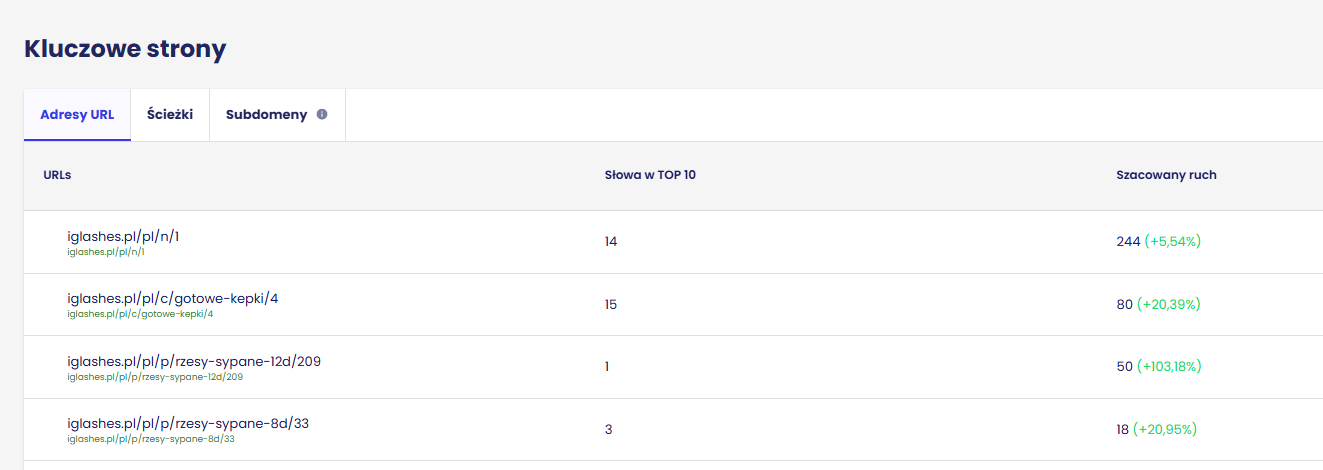1323x470 pixels.
Task: Click the +20,95% traffic change
Action: pos(1164,429)
